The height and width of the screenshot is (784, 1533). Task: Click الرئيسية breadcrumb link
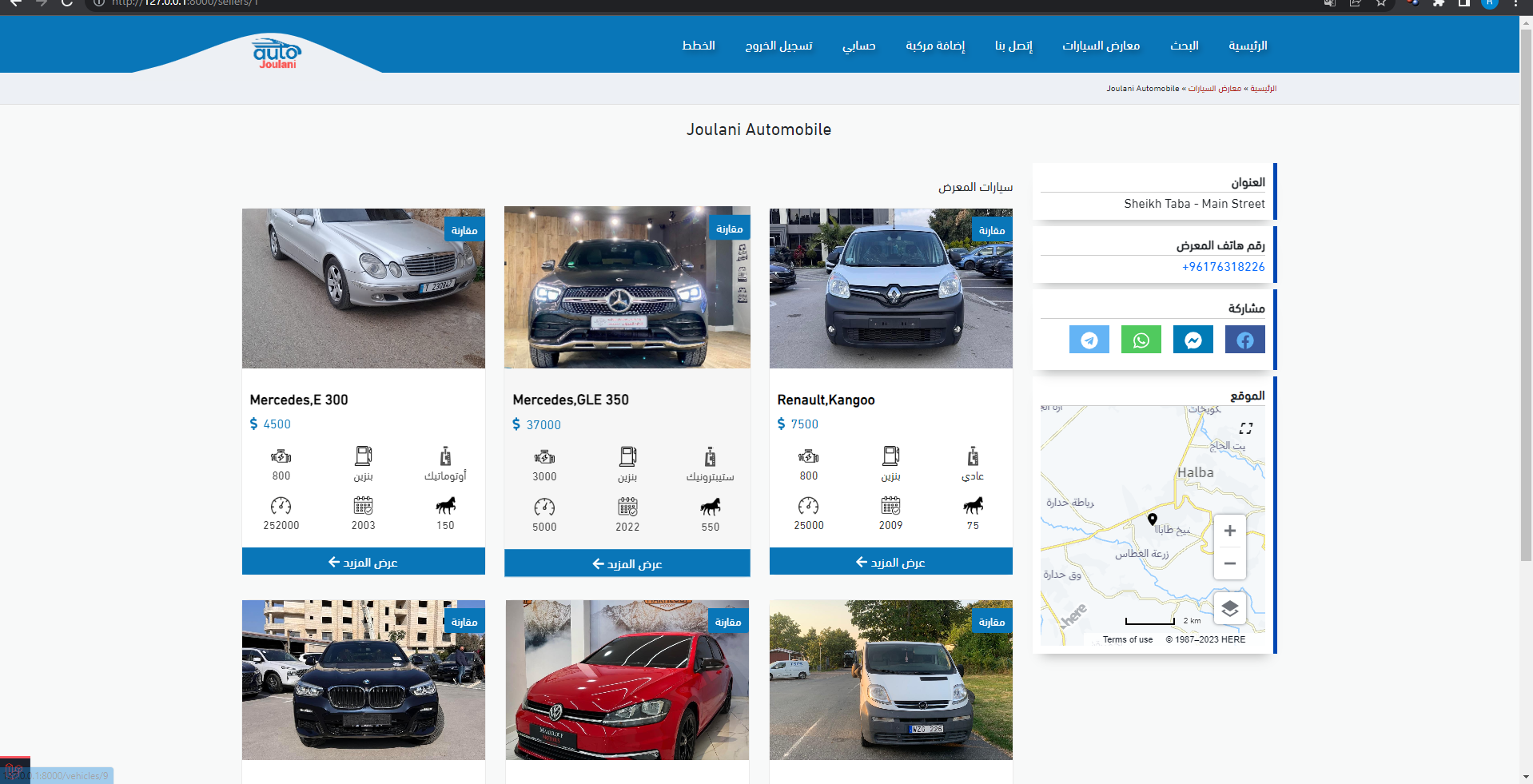(1263, 89)
